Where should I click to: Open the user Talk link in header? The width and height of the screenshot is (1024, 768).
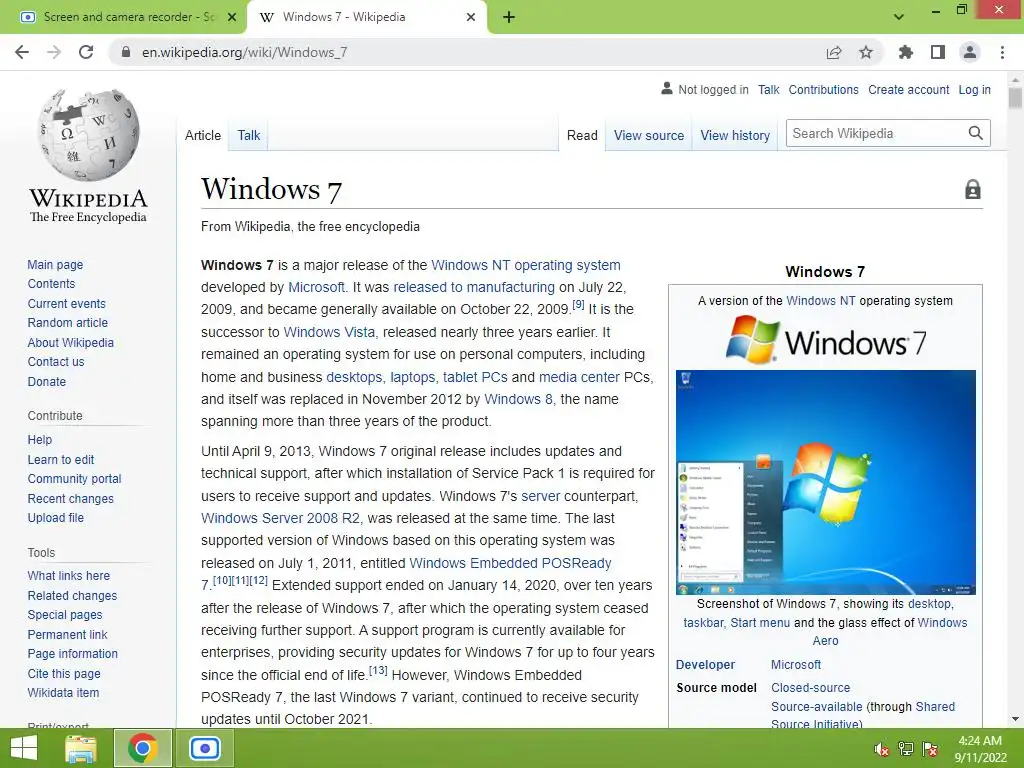tap(769, 89)
